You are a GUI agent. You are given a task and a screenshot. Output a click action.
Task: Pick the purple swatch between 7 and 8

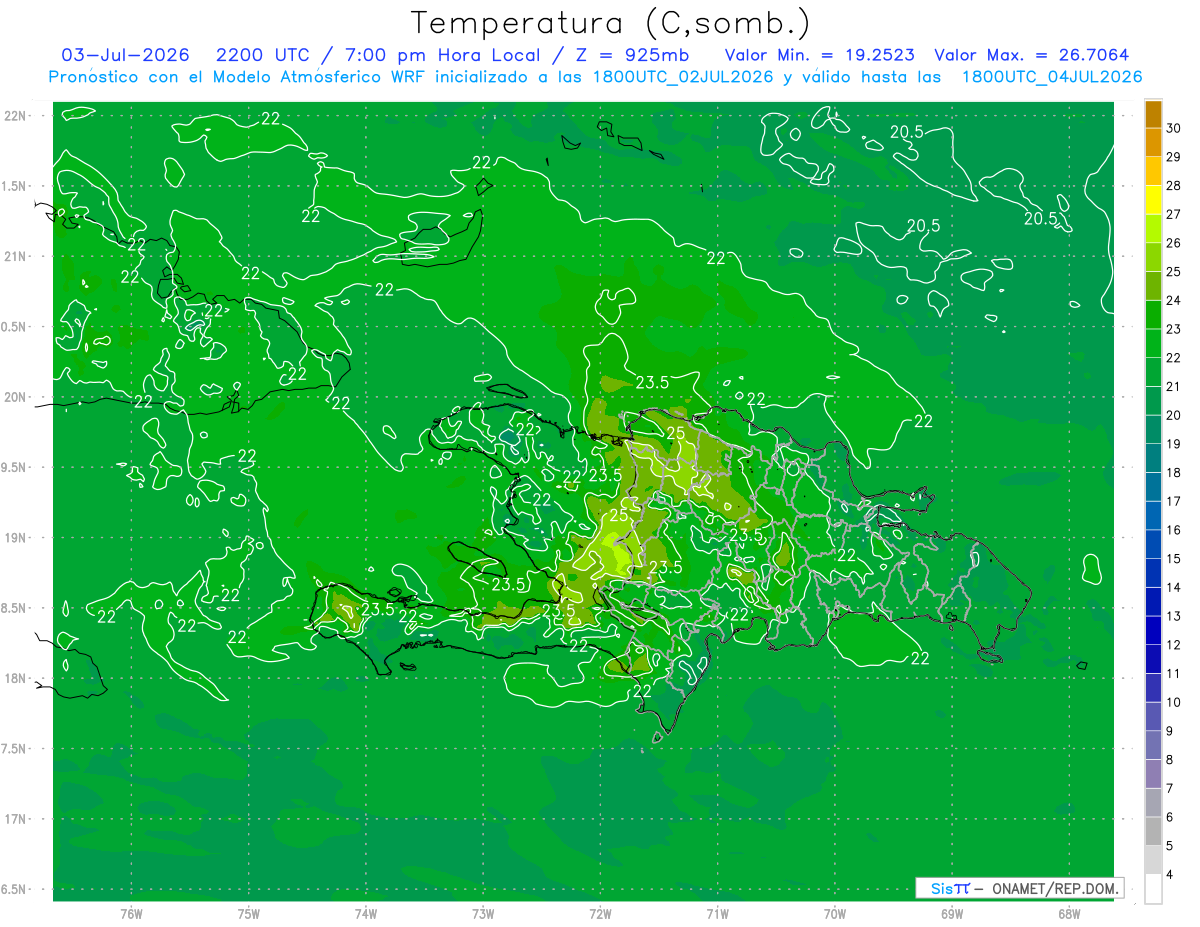click(1153, 774)
